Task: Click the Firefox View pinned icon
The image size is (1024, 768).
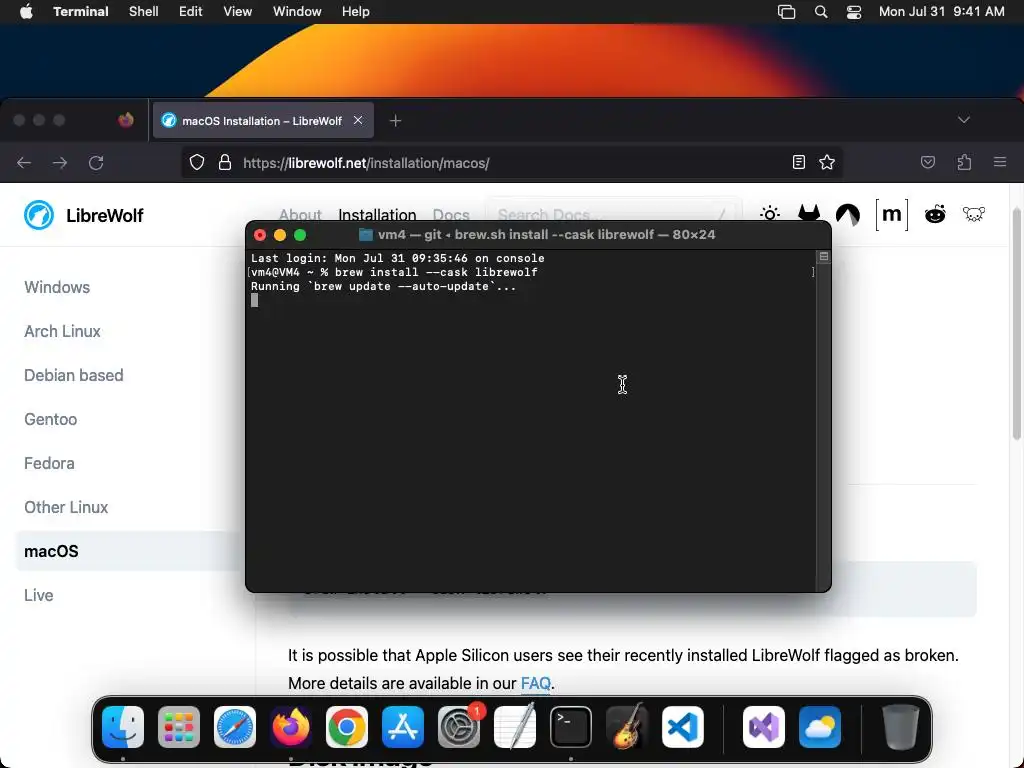Action: pos(126,120)
